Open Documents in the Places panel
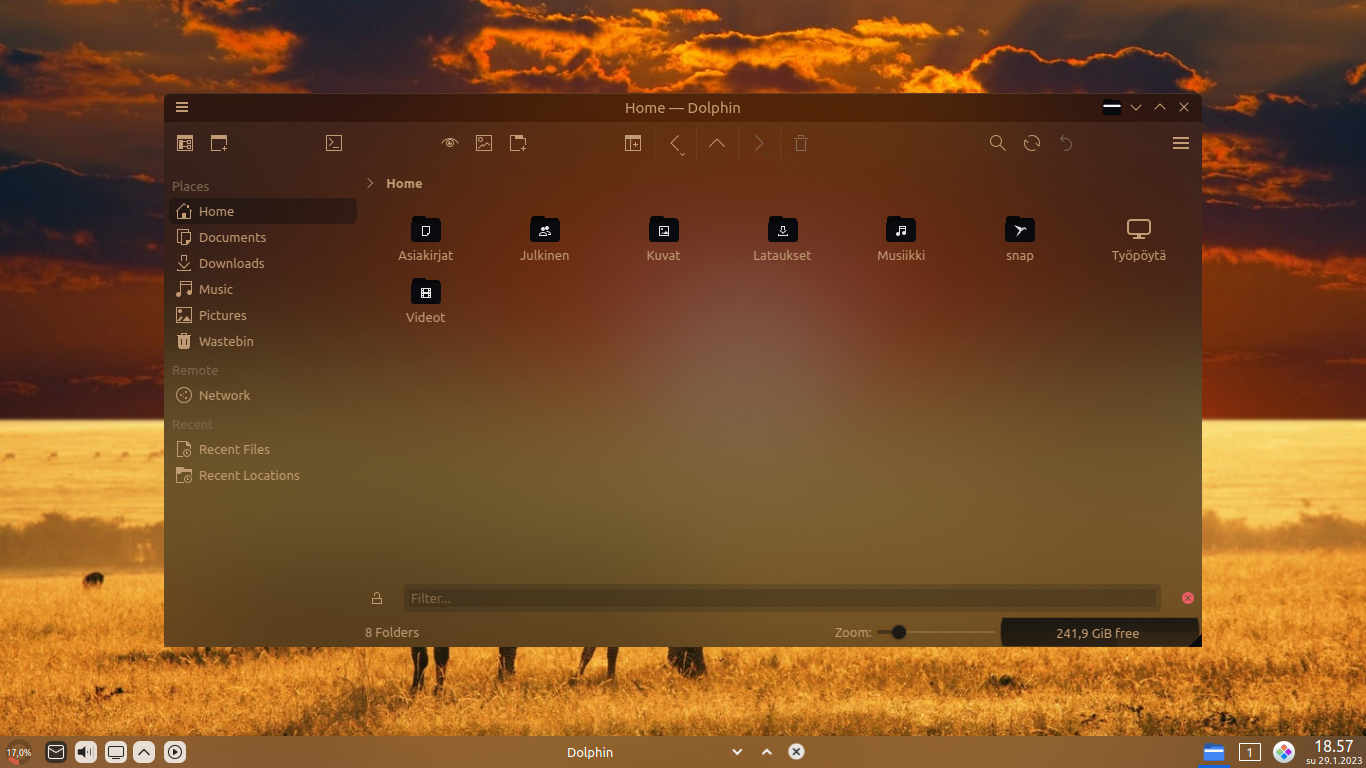The image size is (1366, 768). [263, 237]
